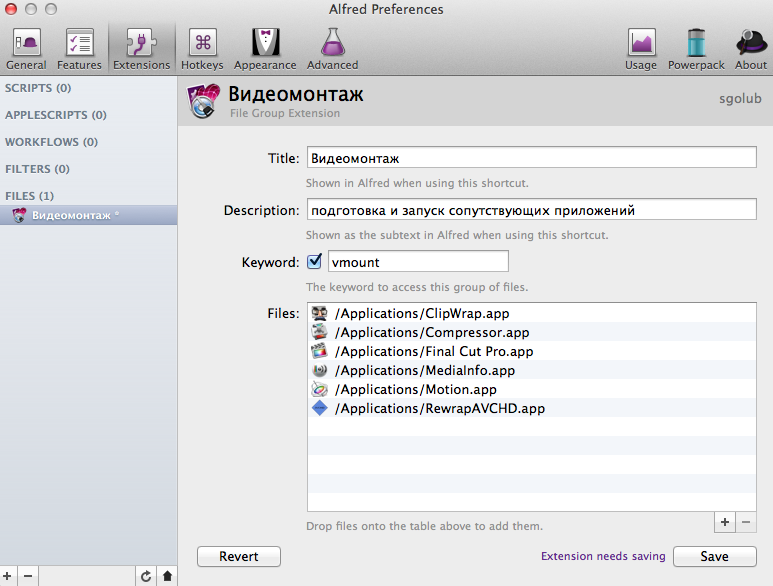Open the About Alfred pane
Viewport: 773px width, 586px height.
tap(751, 49)
